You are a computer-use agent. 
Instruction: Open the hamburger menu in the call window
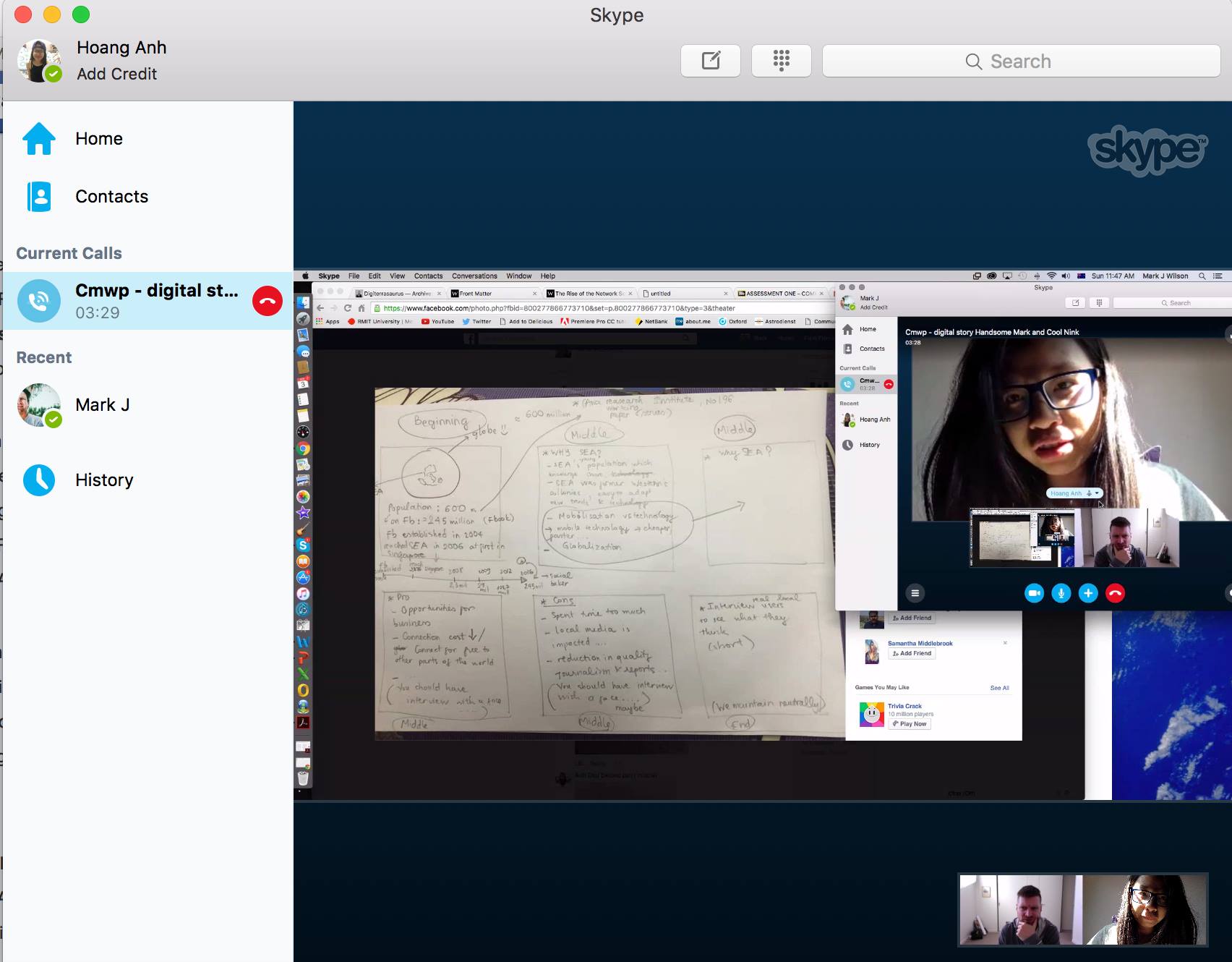(915, 593)
